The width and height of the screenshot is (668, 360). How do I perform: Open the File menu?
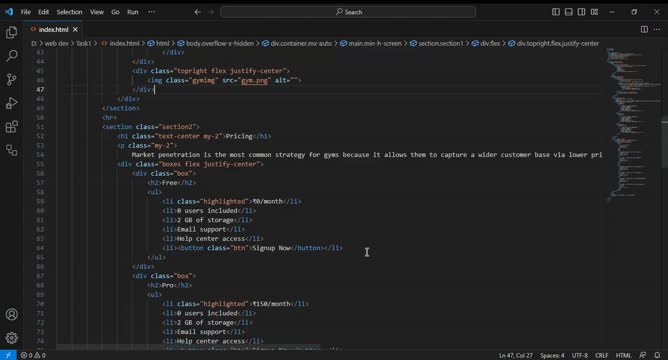point(26,12)
